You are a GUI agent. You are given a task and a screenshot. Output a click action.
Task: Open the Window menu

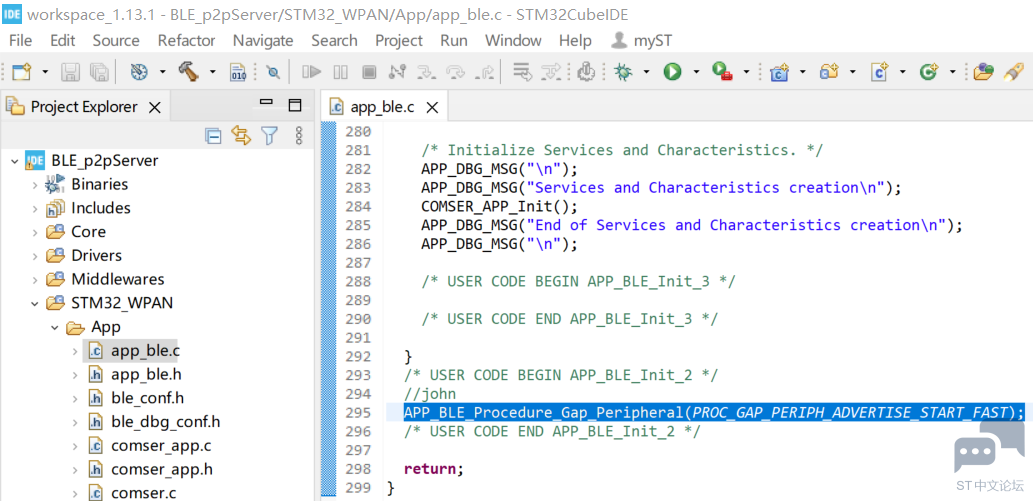coord(513,40)
